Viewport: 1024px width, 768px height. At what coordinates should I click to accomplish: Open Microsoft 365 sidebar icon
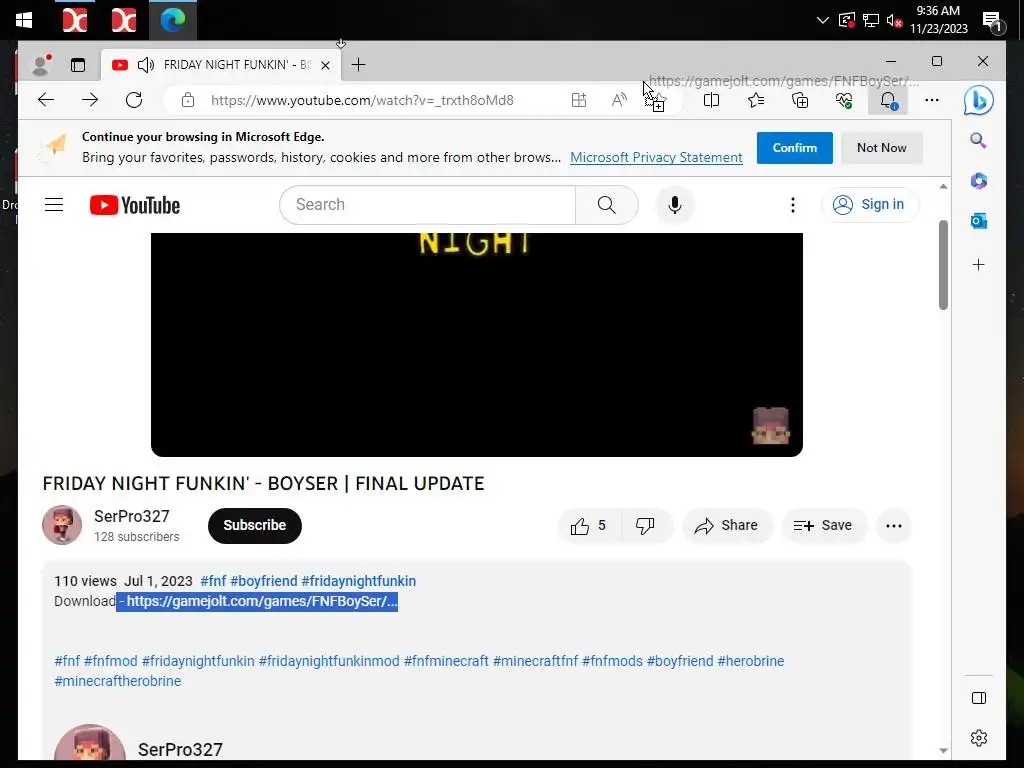(x=978, y=181)
